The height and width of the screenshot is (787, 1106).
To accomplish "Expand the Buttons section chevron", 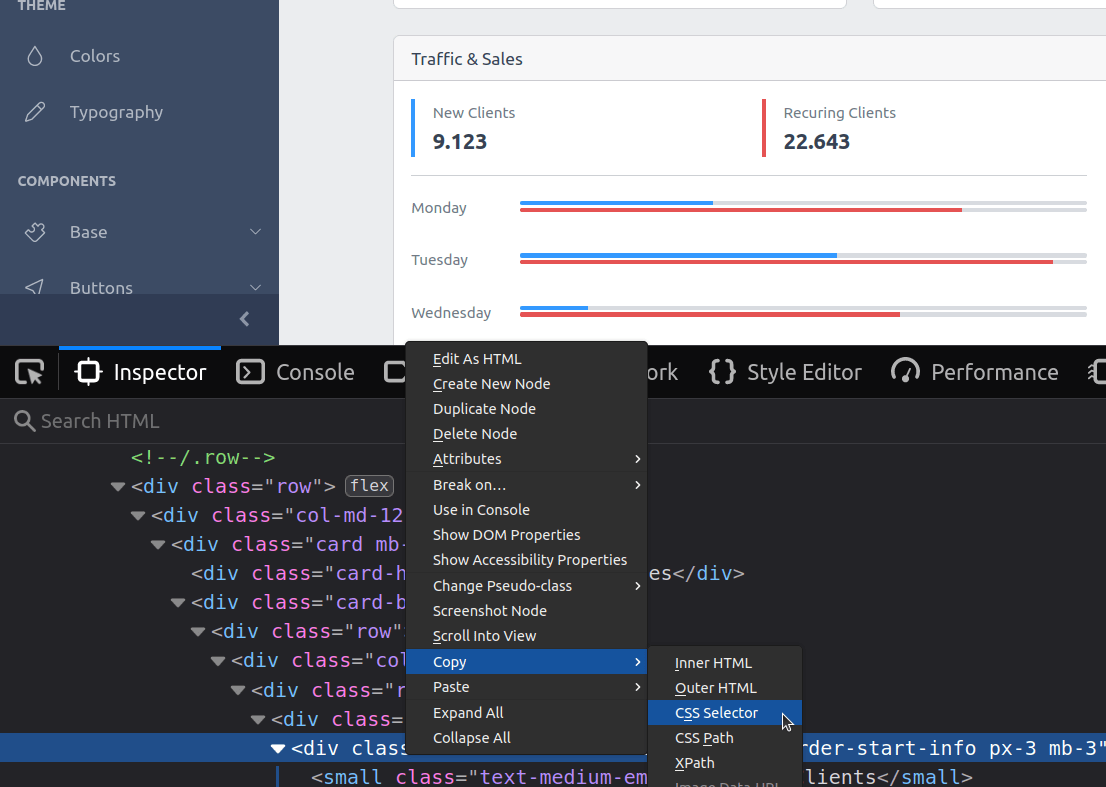I will (255, 287).
